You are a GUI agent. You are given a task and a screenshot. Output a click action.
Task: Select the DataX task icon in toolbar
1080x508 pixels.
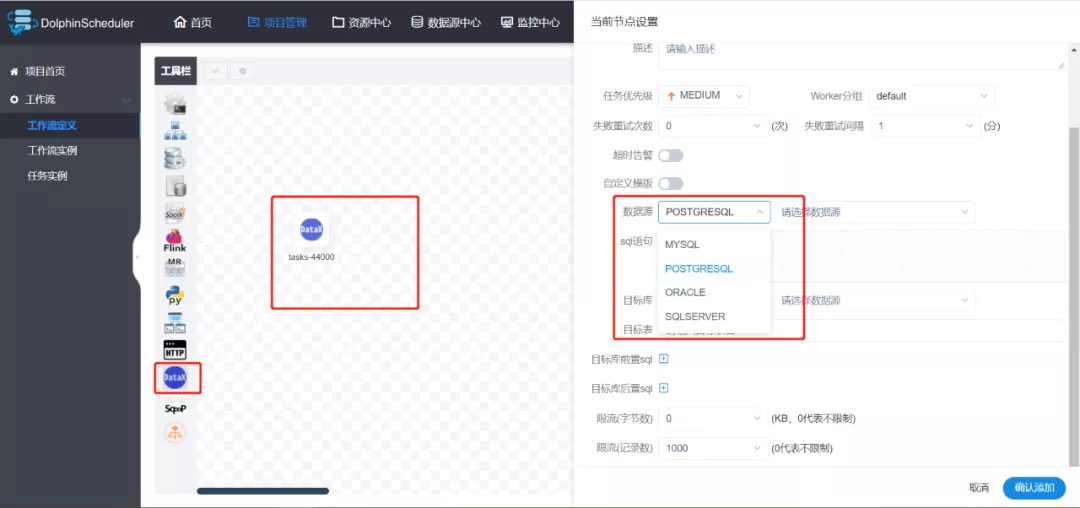coord(175,377)
